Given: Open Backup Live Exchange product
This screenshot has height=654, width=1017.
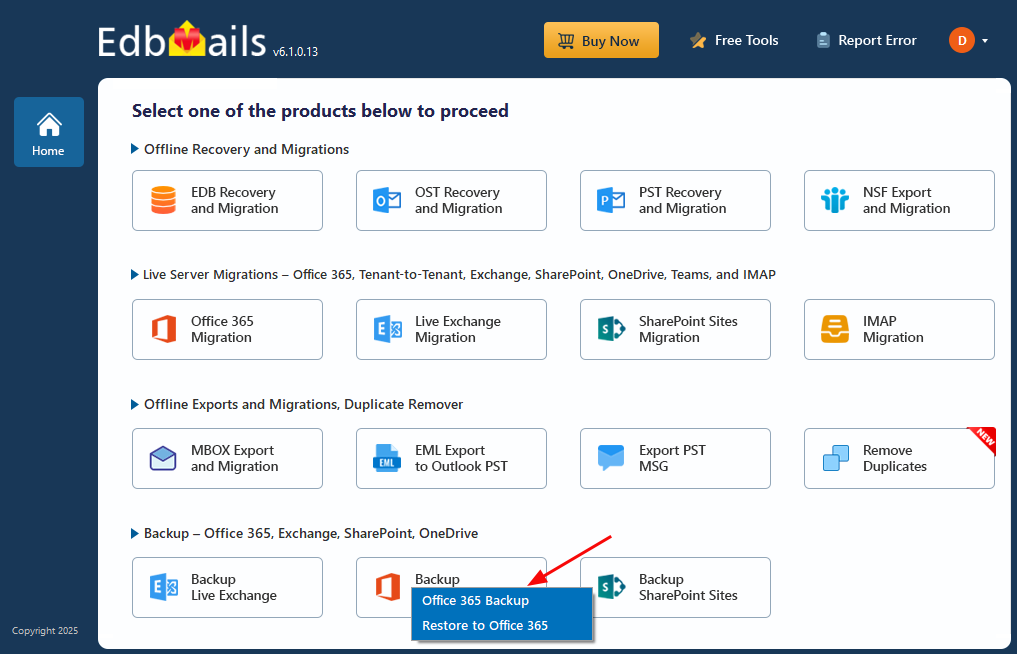Looking at the screenshot, I should click(227, 587).
